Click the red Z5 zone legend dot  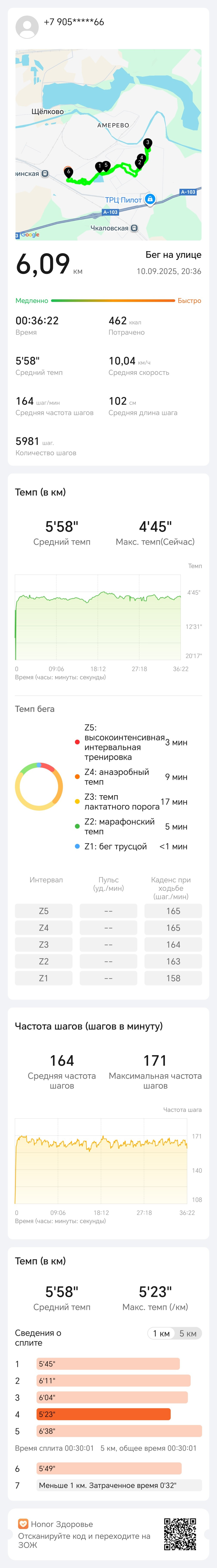[x=77, y=742]
